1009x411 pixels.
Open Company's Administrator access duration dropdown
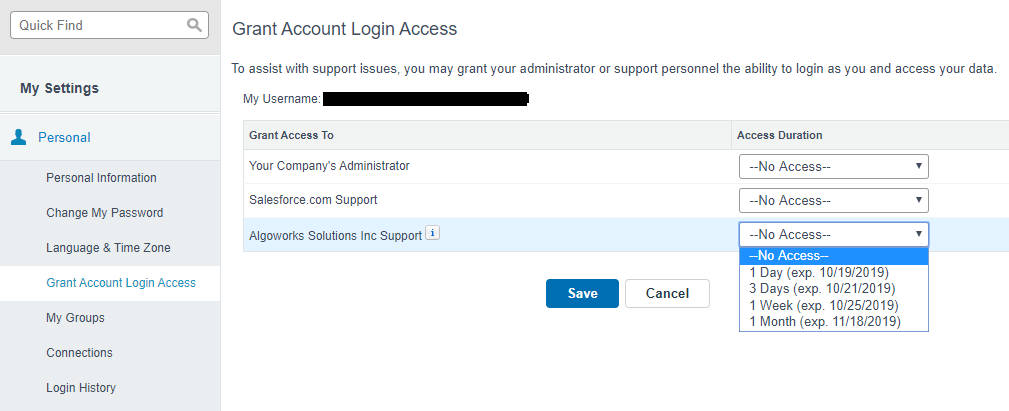click(833, 166)
